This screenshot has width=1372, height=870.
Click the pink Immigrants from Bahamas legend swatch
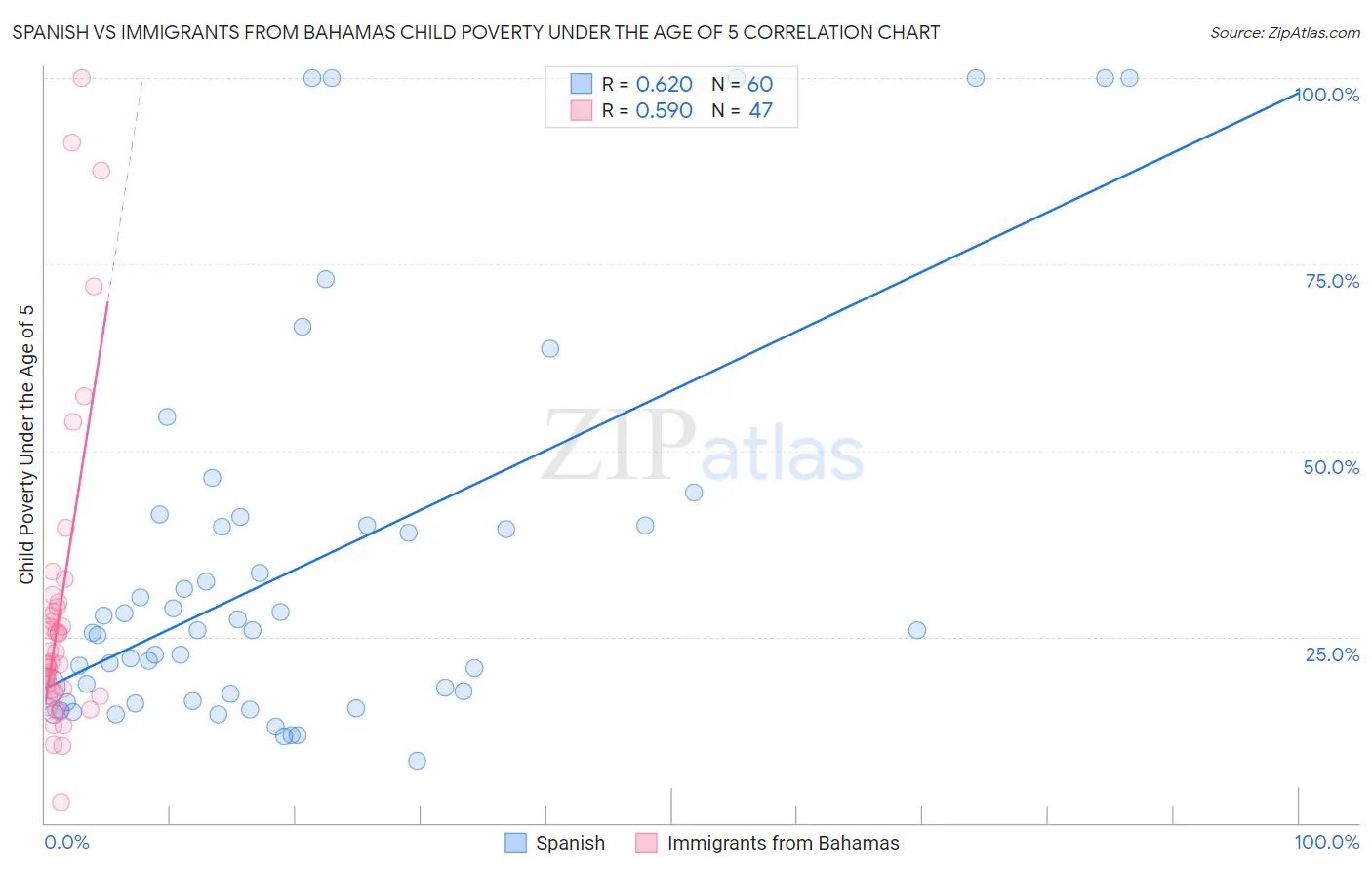[x=646, y=843]
